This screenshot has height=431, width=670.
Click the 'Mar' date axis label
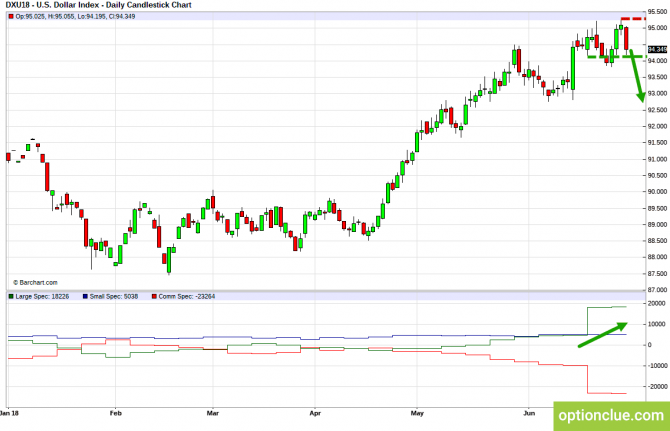point(213,413)
